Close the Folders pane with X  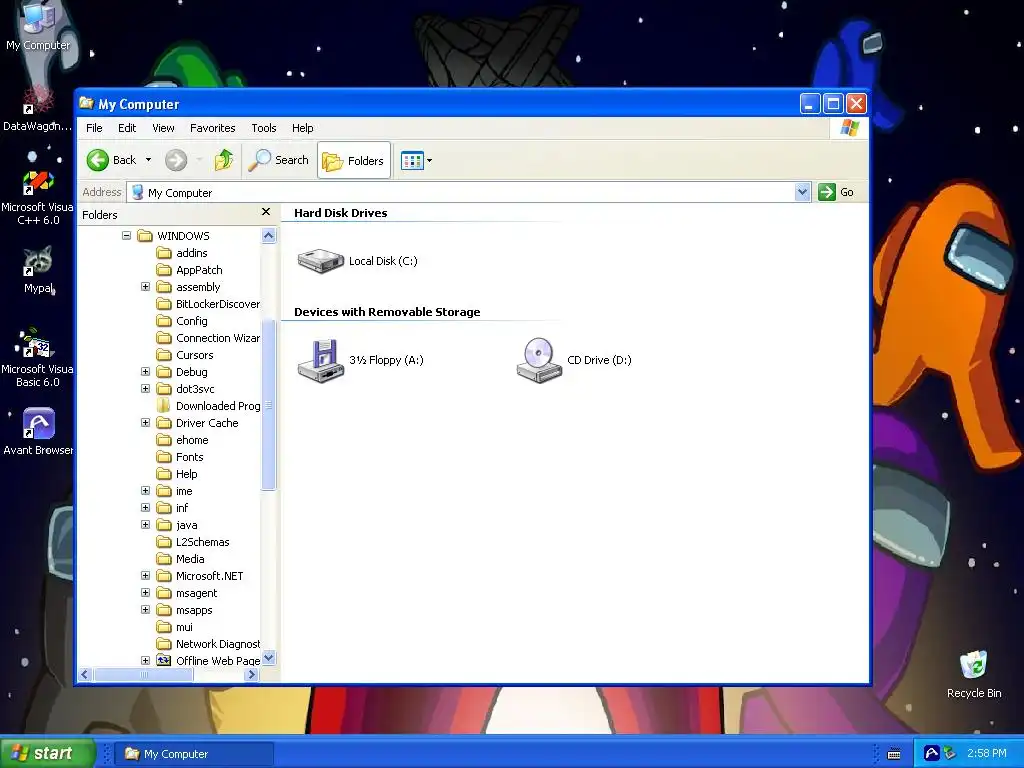(x=266, y=212)
